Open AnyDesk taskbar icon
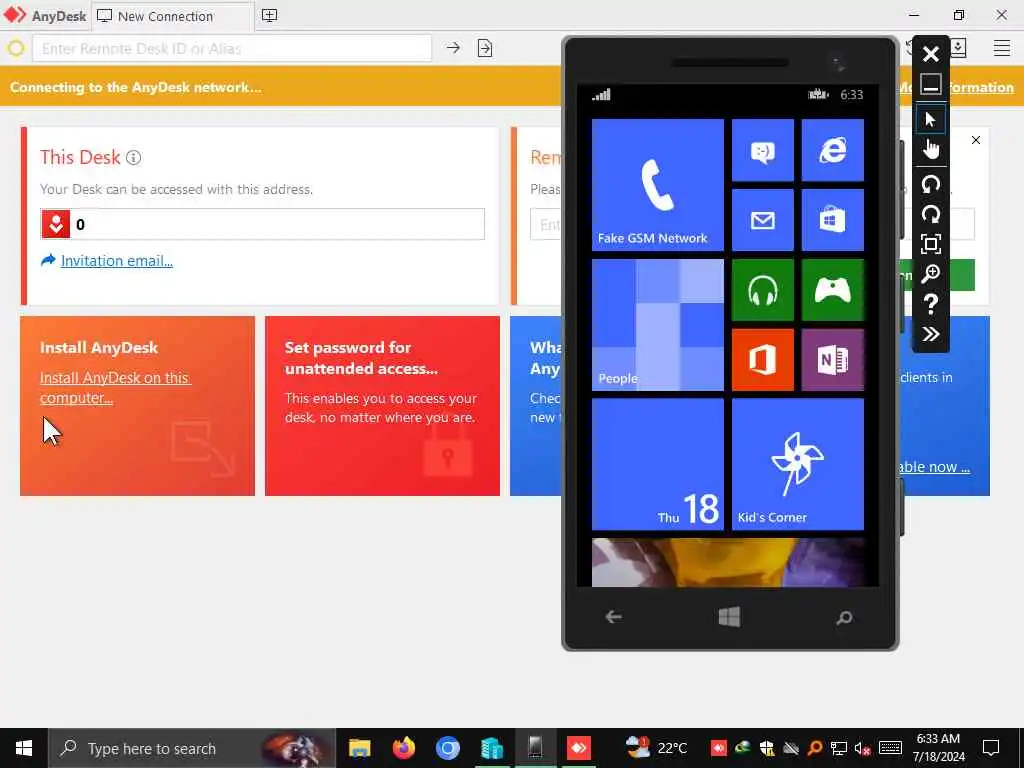1024x768 pixels. pyautogui.click(x=579, y=748)
